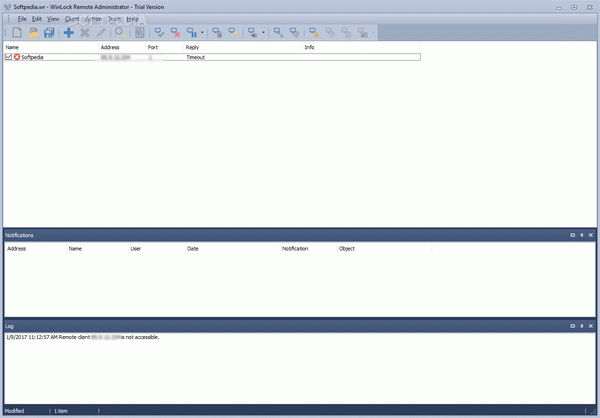Add a client with blue plus icon
This screenshot has width=600, height=418.
point(69,33)
